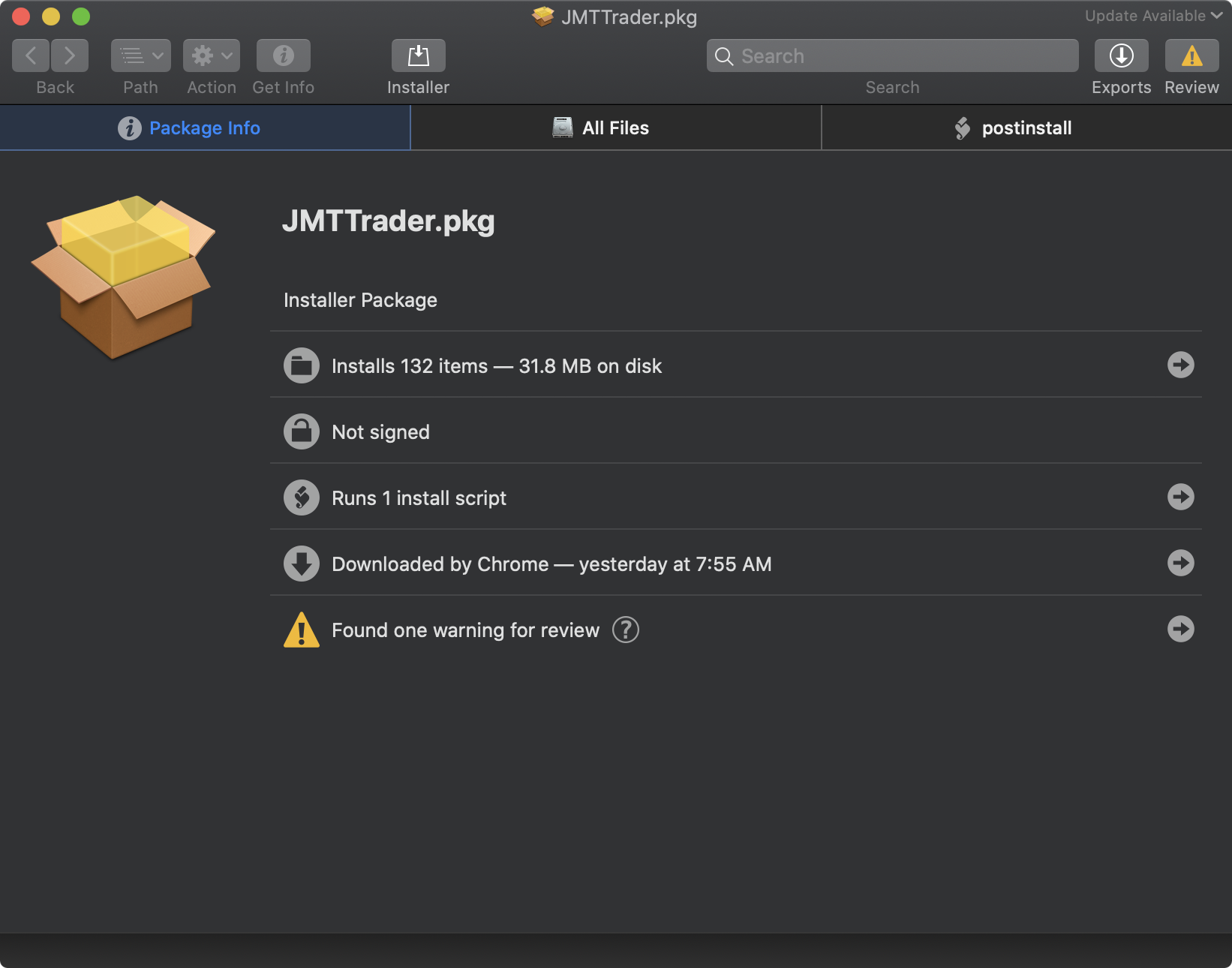Click the disk icon on All Files tab

pos(563,128)
